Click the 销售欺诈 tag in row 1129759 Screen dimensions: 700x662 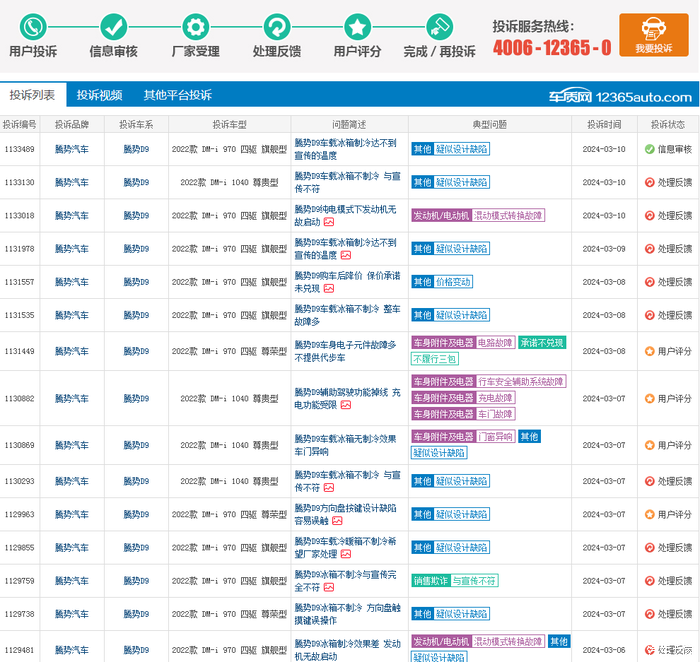[428, 581]
